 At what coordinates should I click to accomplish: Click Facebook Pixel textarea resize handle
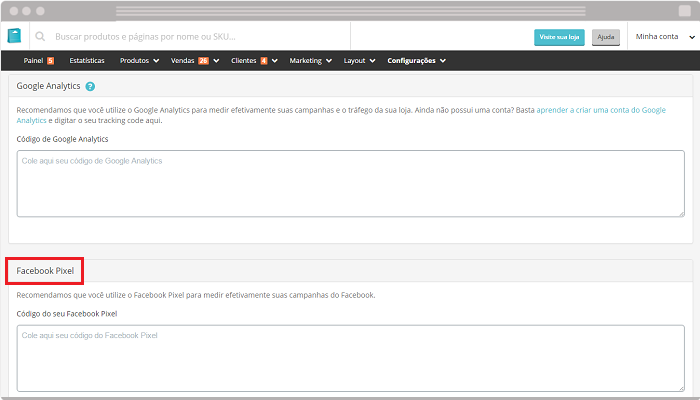tap(682, 389)
